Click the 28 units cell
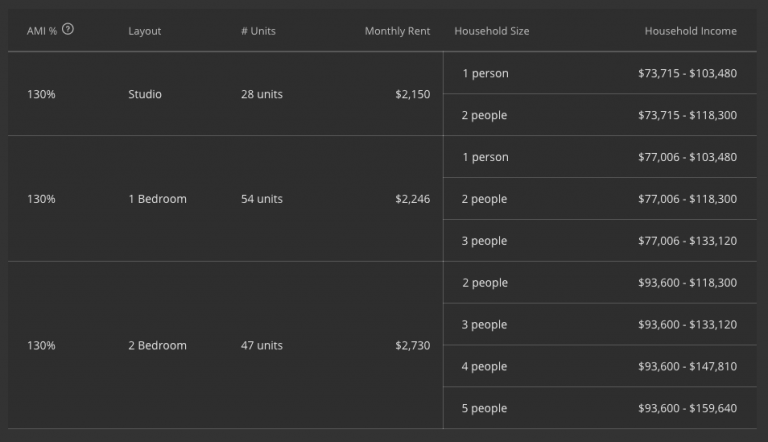This screenshot has height=442, width=768. [261, 94]
